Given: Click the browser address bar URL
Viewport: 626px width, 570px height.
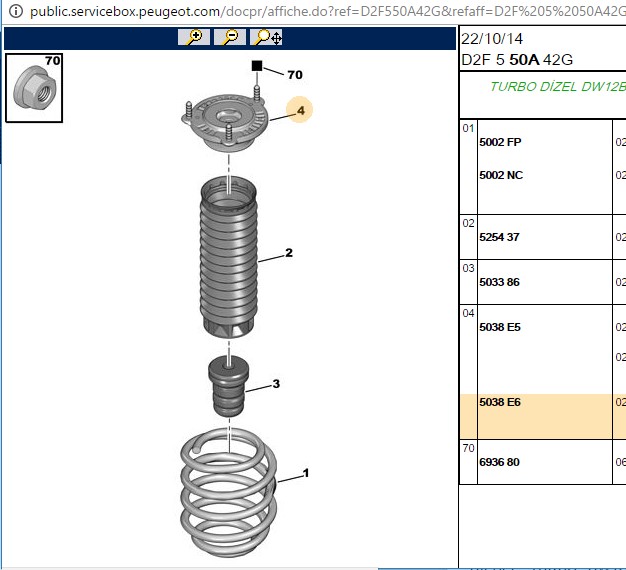Looking at the screenshot, I should (x=327, y=12).
